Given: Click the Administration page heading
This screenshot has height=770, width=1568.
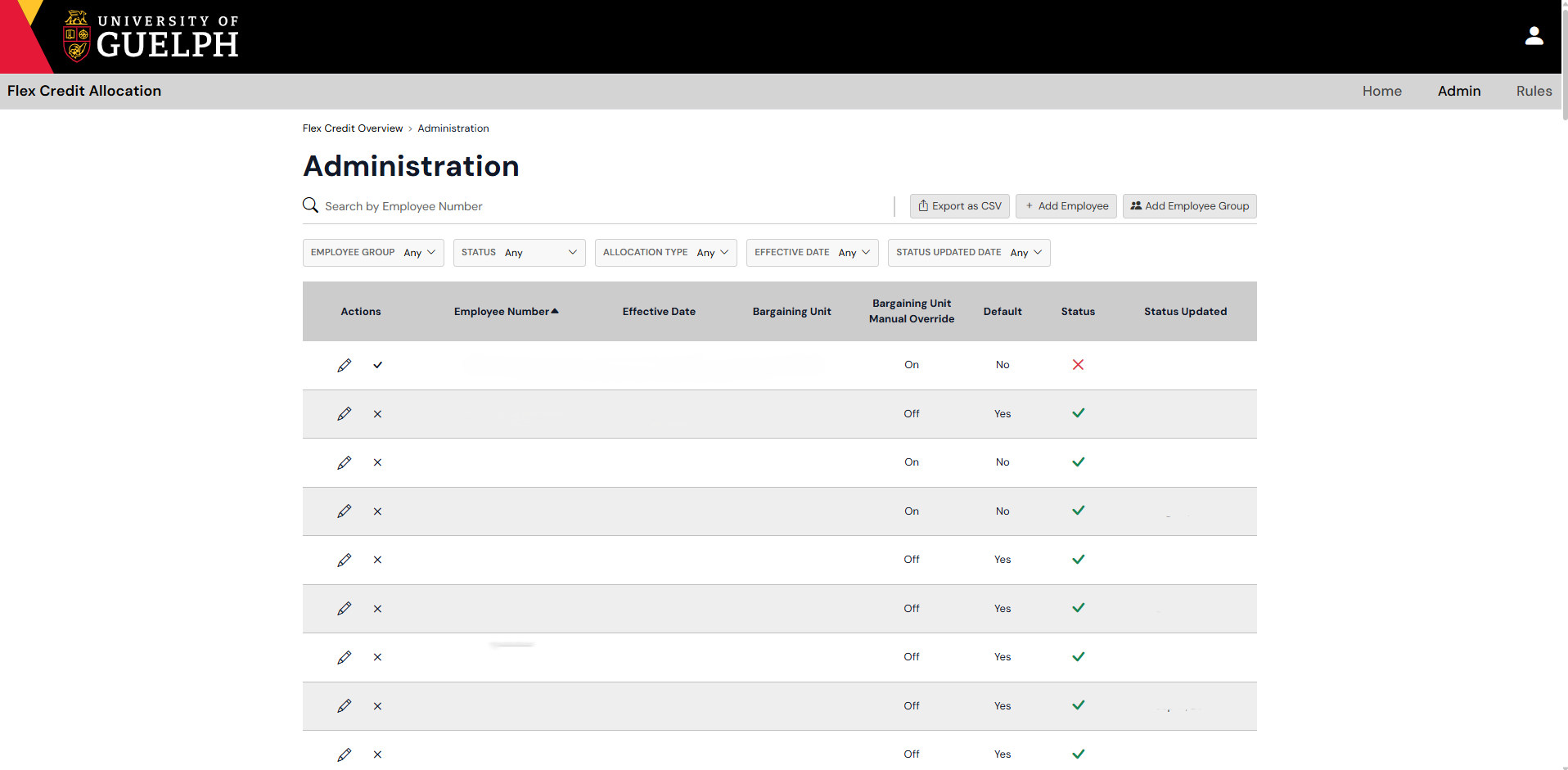Looking at the screenshot, I should 411,166.
